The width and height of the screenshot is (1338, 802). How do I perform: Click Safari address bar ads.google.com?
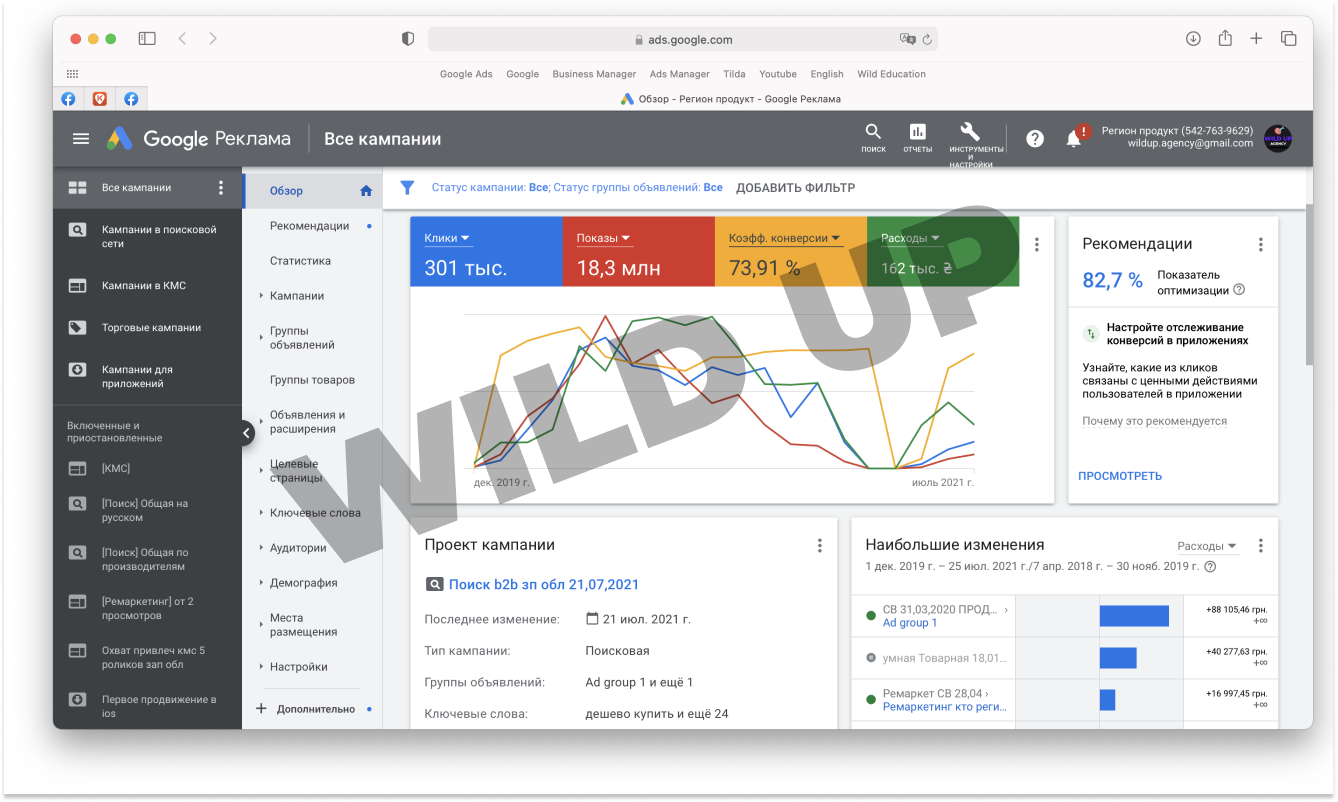click(683, 40)
